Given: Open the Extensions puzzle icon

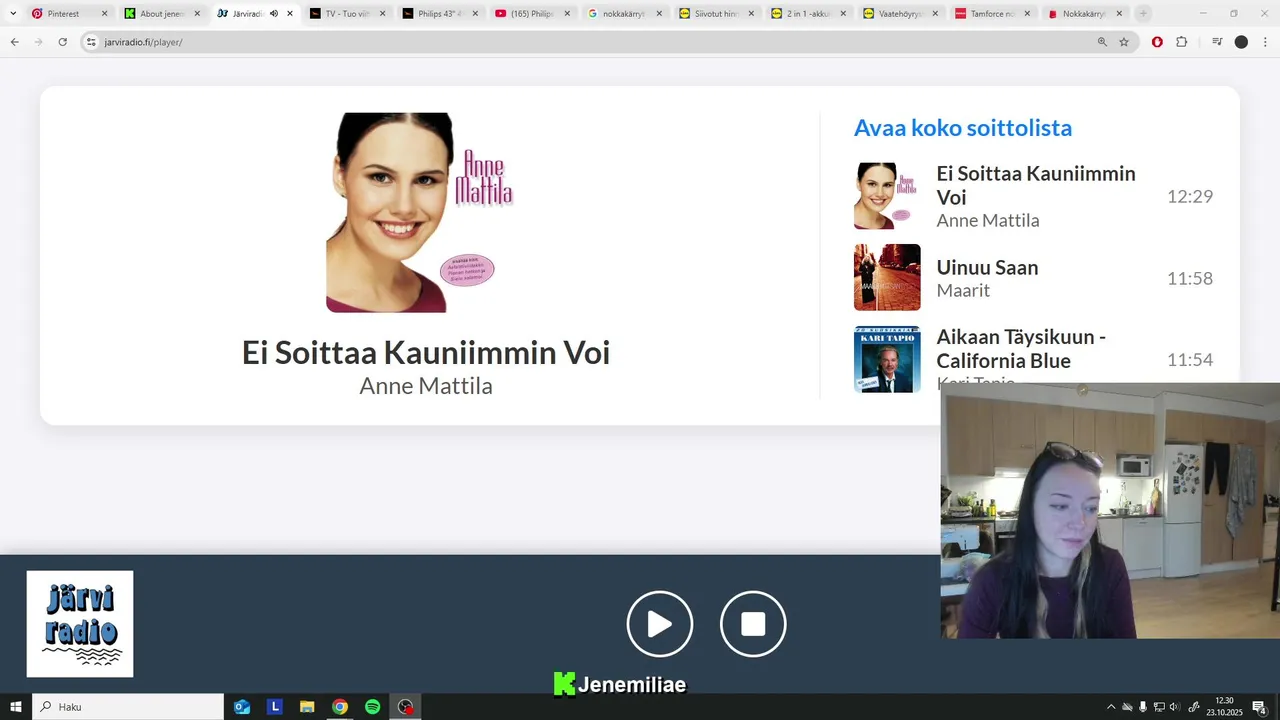Looking at the screenshot, I should (1181, 42).
